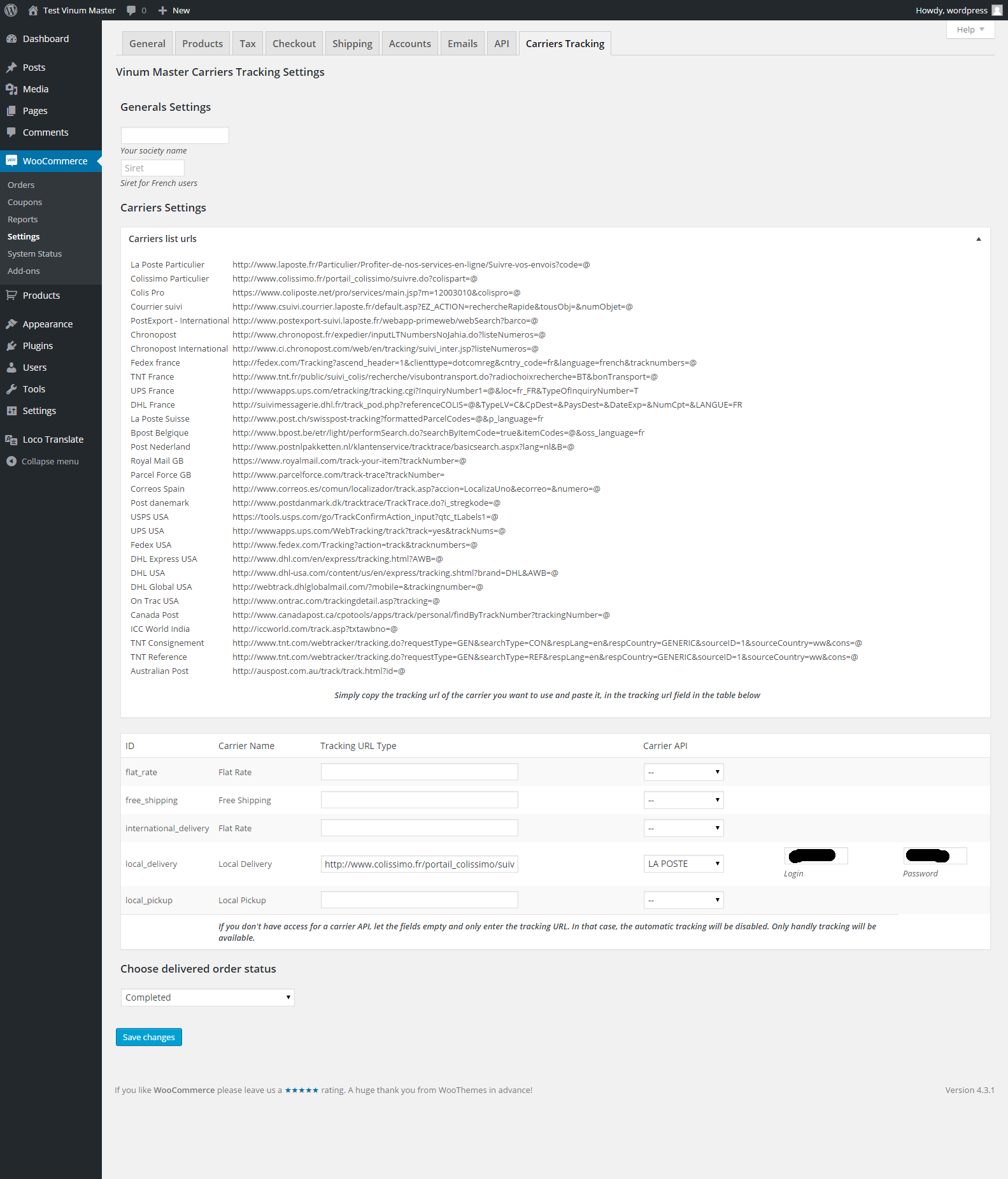Click tracking URL field for international_delivery
This screenshot has width=1008, height=1179.
(x=420, y=828)
